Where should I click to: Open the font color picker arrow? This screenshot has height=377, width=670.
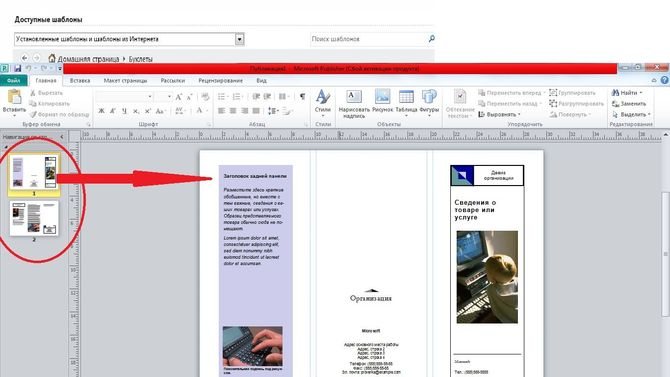click(x=207, y=111)
